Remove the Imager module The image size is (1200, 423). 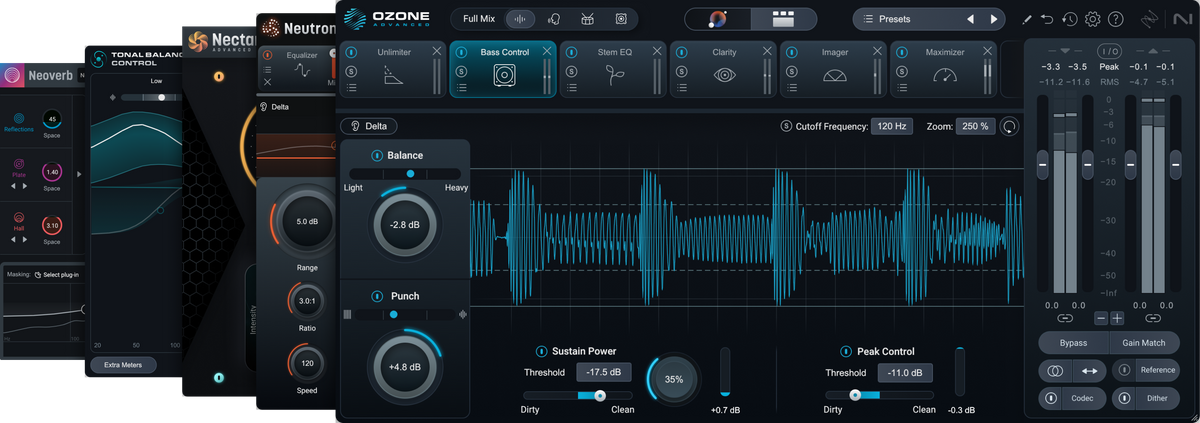(x=877, y=51)
